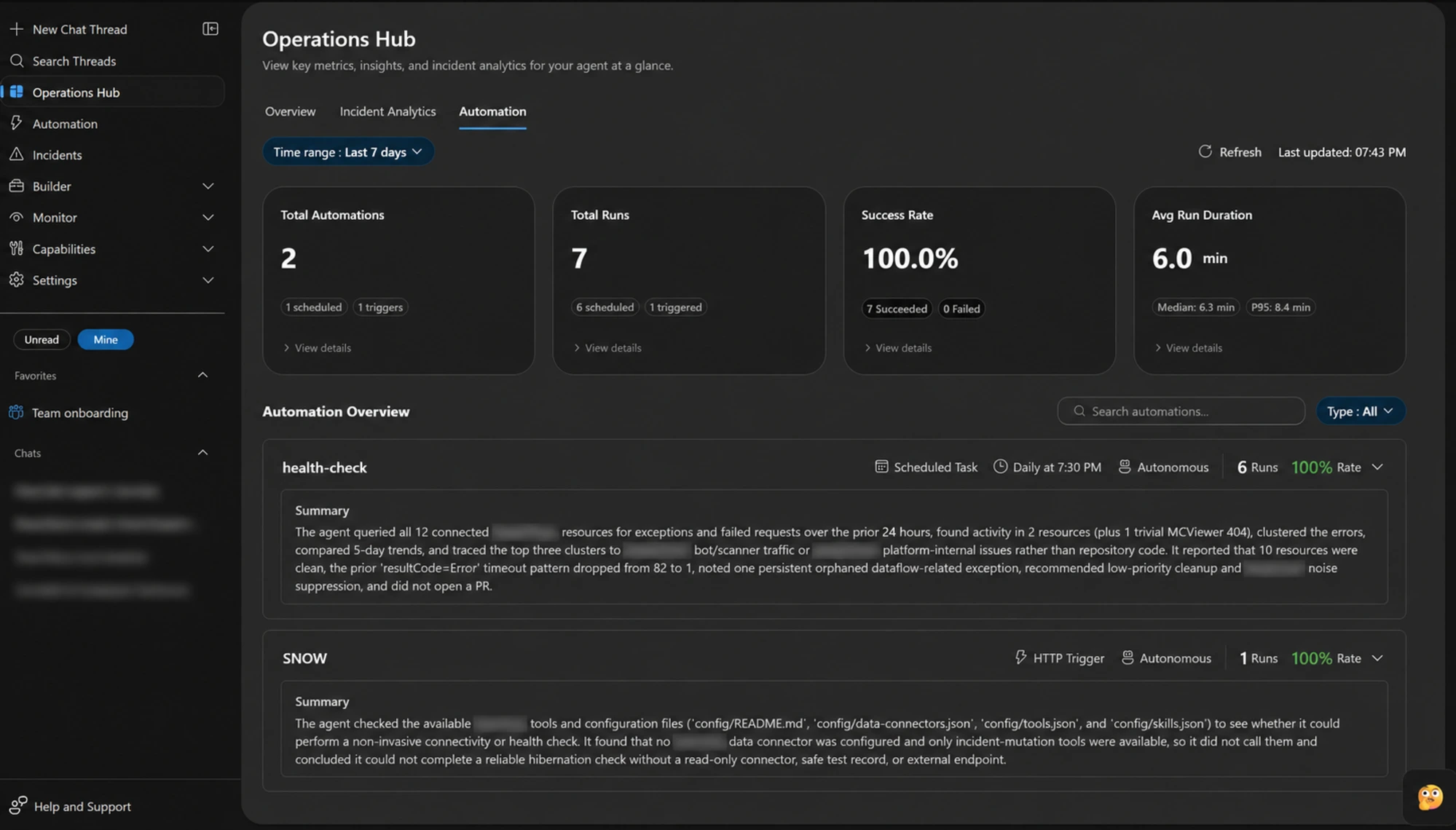
Task: View details on the Total Automations card
Action: tap(317, 347)
